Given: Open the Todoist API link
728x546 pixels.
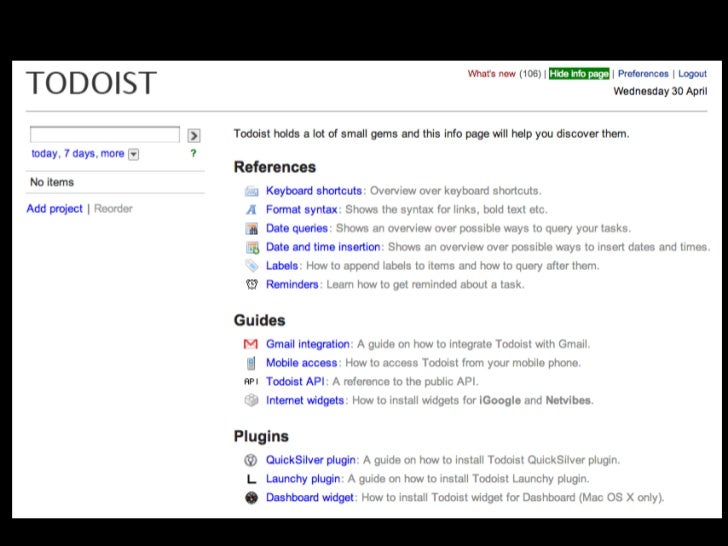Looking at the screenshot, I should (x=295, y=382).
